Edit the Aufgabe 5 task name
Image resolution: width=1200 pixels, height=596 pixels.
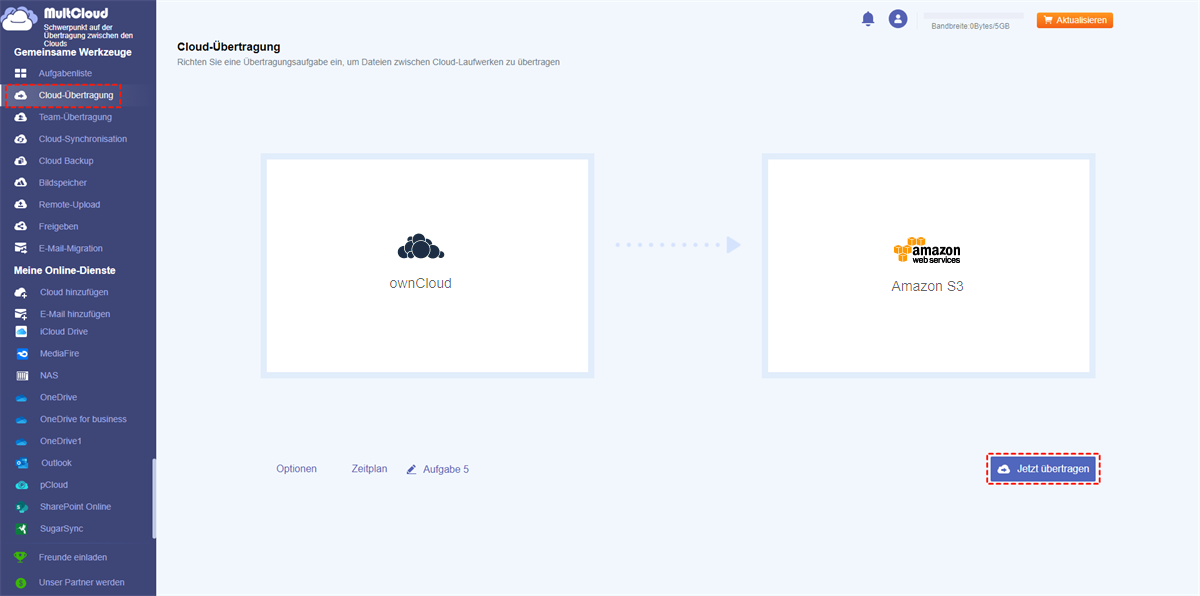[x=446, y=469]
